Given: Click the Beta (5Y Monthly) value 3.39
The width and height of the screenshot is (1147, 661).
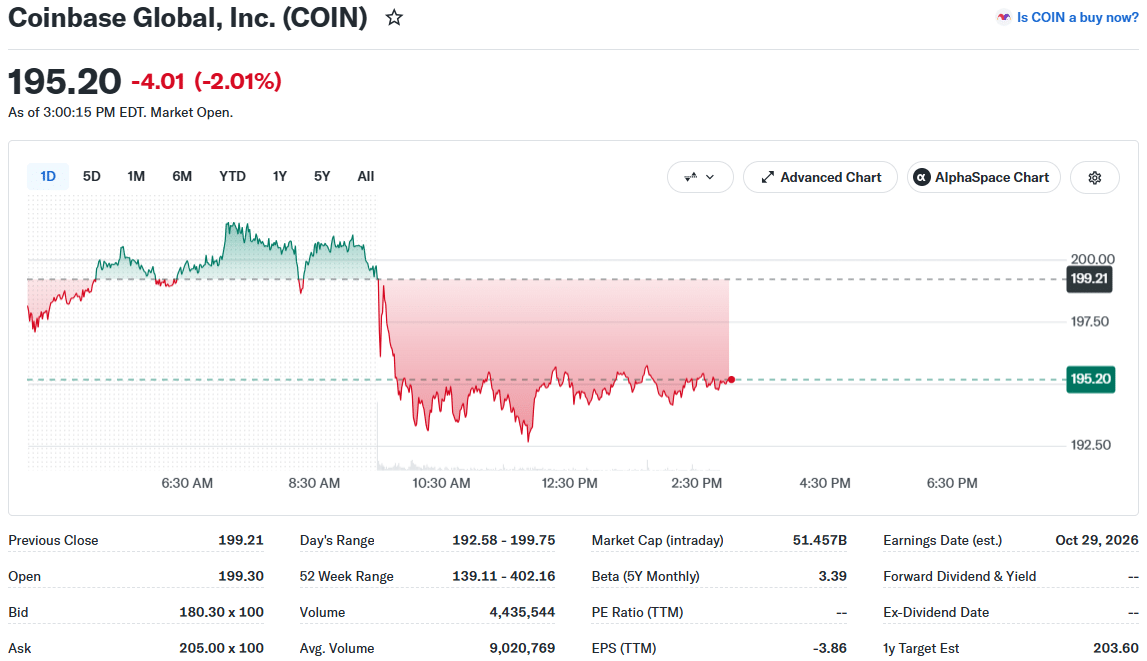Looking at the screenshot, I should click(832, 576).
